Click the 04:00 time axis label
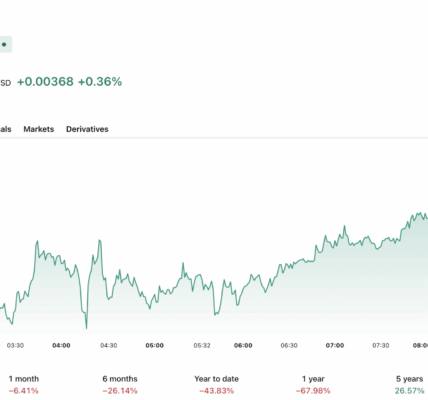This screenshot has height=400, width=428. pos(61,345)
